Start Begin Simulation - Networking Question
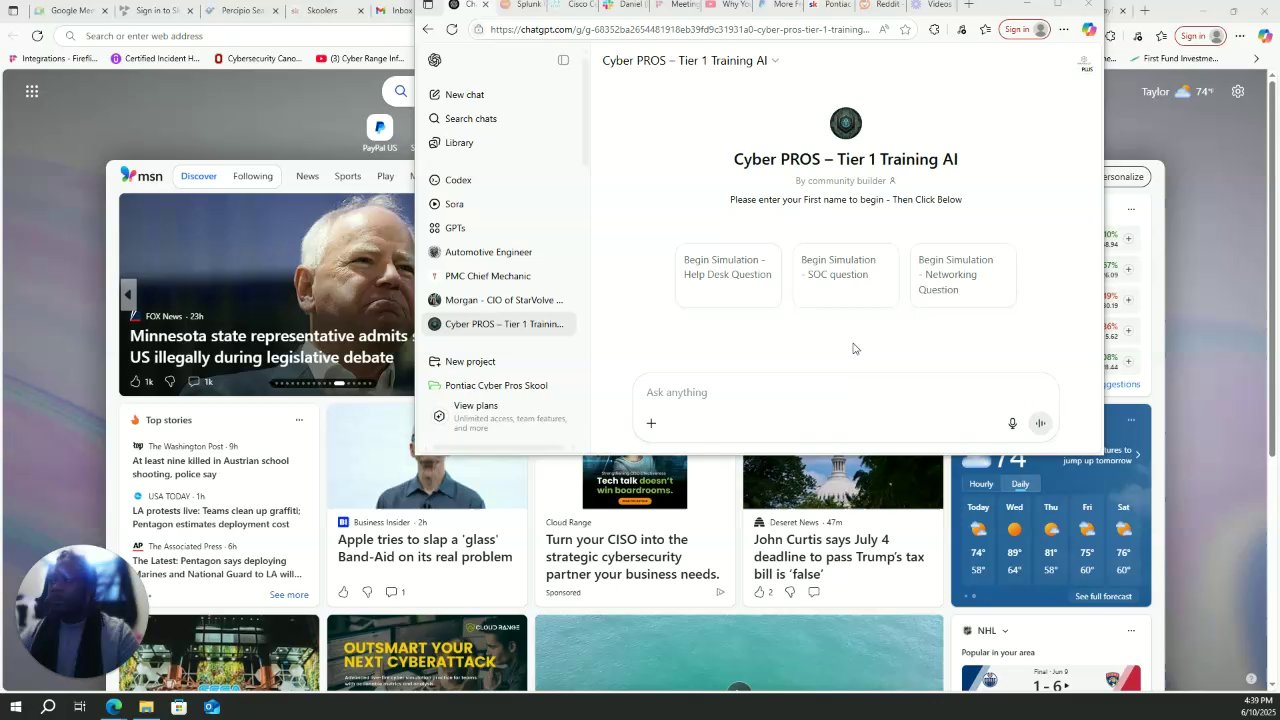The image size is (1280, 720). pyautogui.click(x=963, y=275)
